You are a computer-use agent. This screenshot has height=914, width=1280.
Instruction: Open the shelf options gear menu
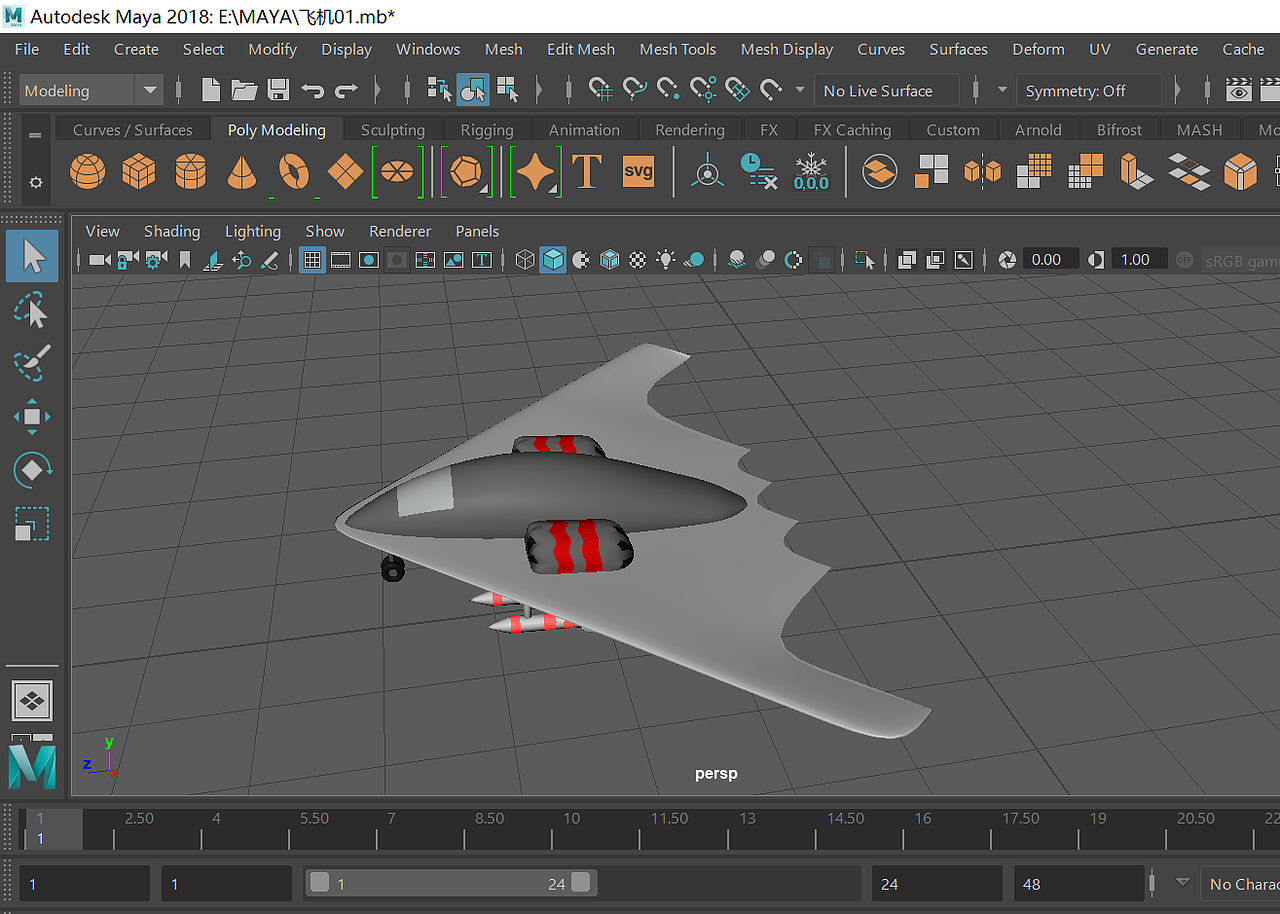36,183
